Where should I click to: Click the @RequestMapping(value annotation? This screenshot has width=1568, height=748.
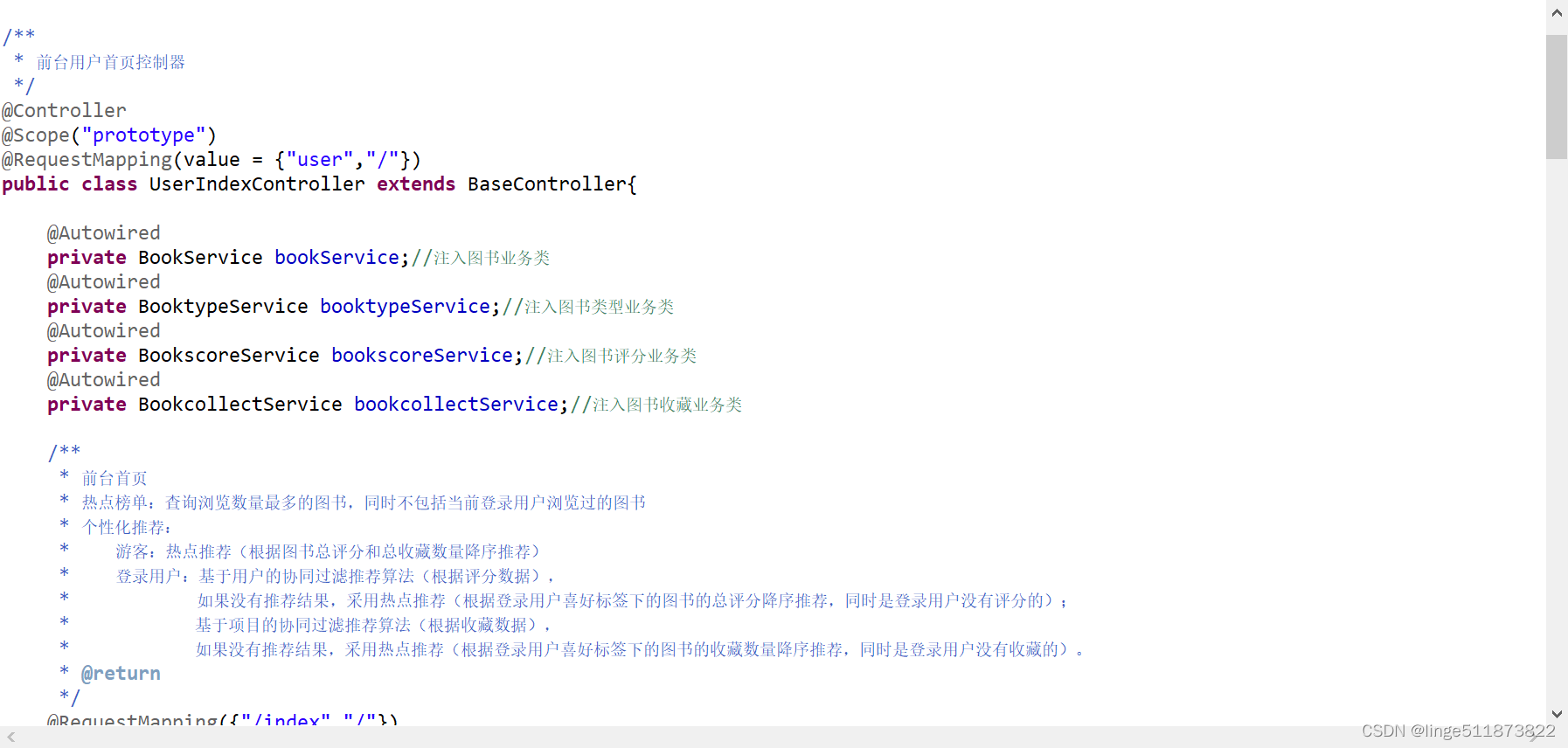pyautogui.click(x=121, y=160)
